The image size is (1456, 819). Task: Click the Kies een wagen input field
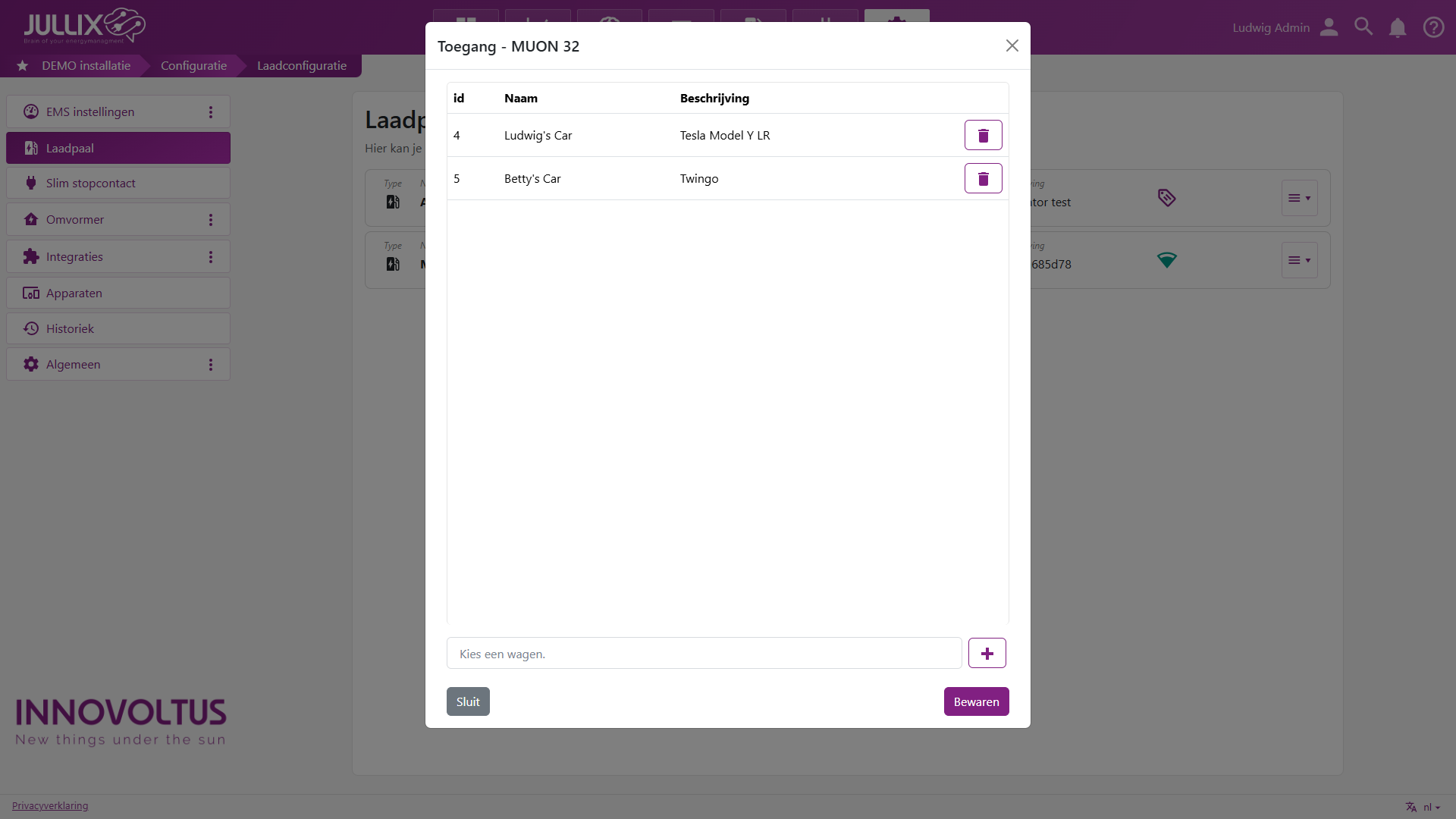(x=704, y=654)
